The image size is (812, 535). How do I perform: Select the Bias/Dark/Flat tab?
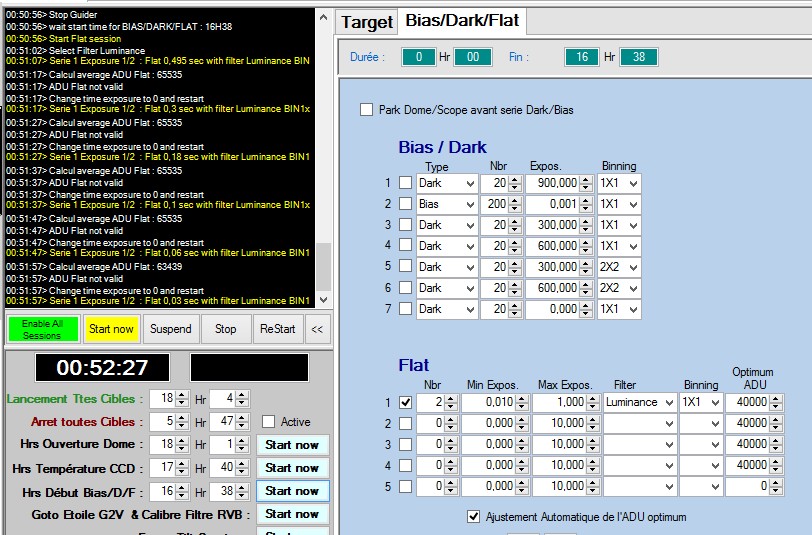point(462,21)
